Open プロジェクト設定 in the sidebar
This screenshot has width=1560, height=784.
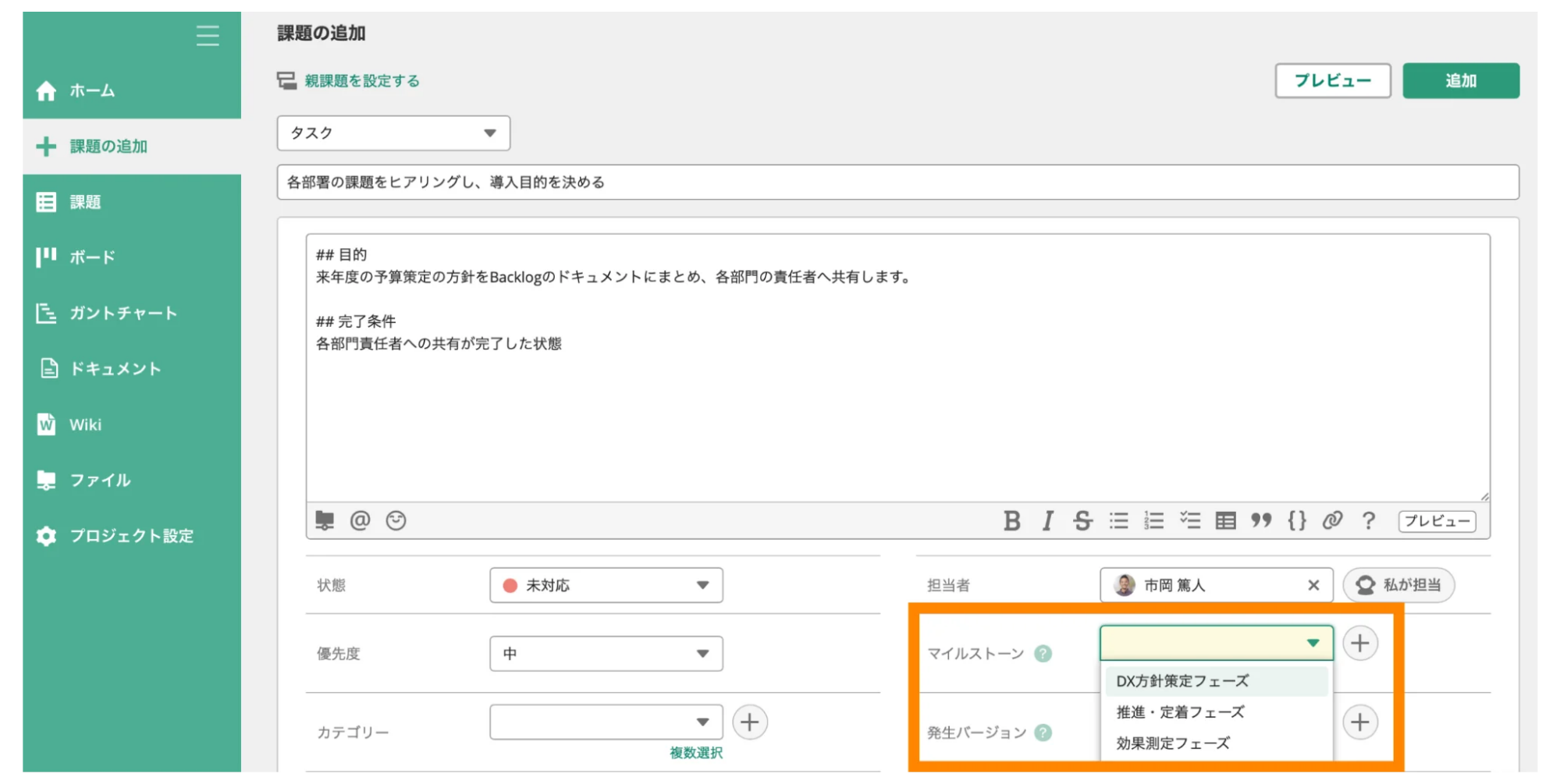(132, 535)
